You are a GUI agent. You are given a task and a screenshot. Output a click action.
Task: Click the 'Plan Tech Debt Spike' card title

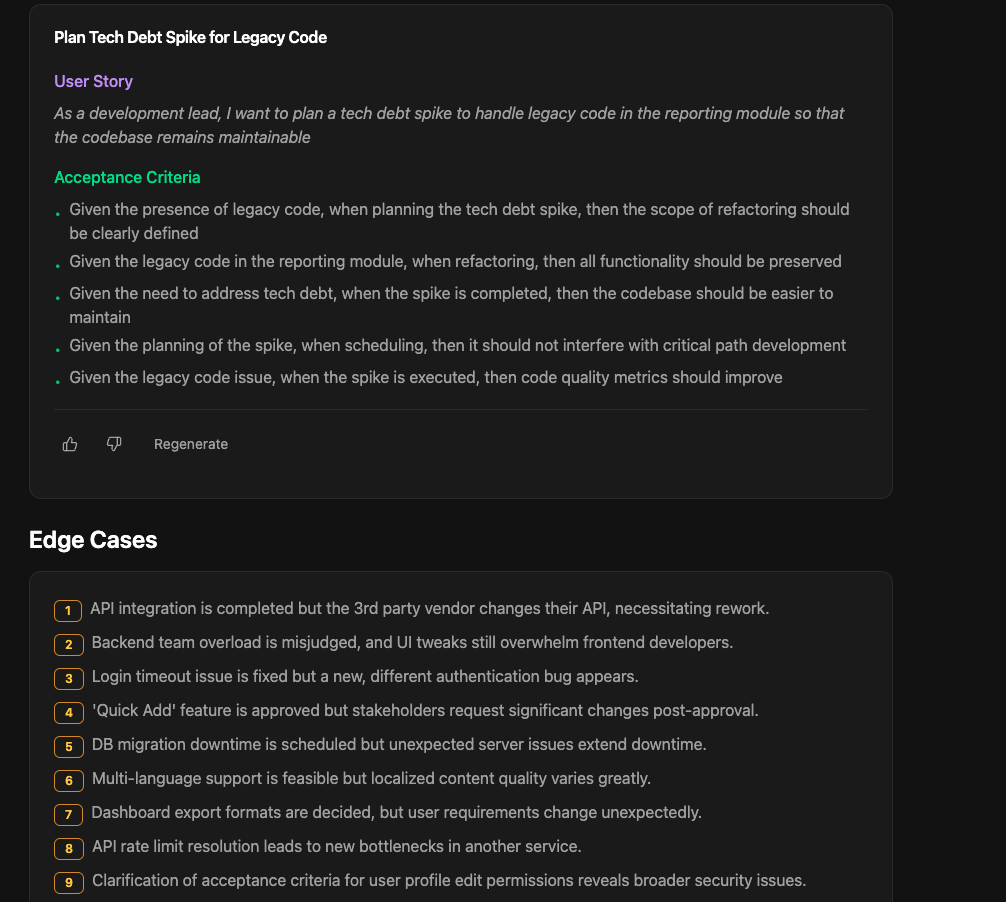pos(190,38)
